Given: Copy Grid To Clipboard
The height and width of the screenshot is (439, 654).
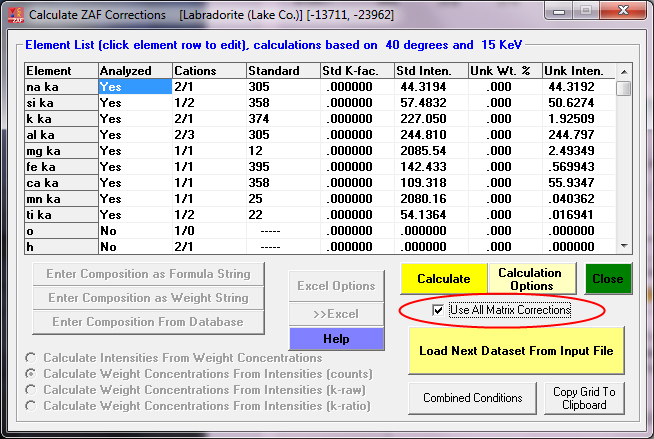Looking at the screenshot, I should [x=584, y=397].
